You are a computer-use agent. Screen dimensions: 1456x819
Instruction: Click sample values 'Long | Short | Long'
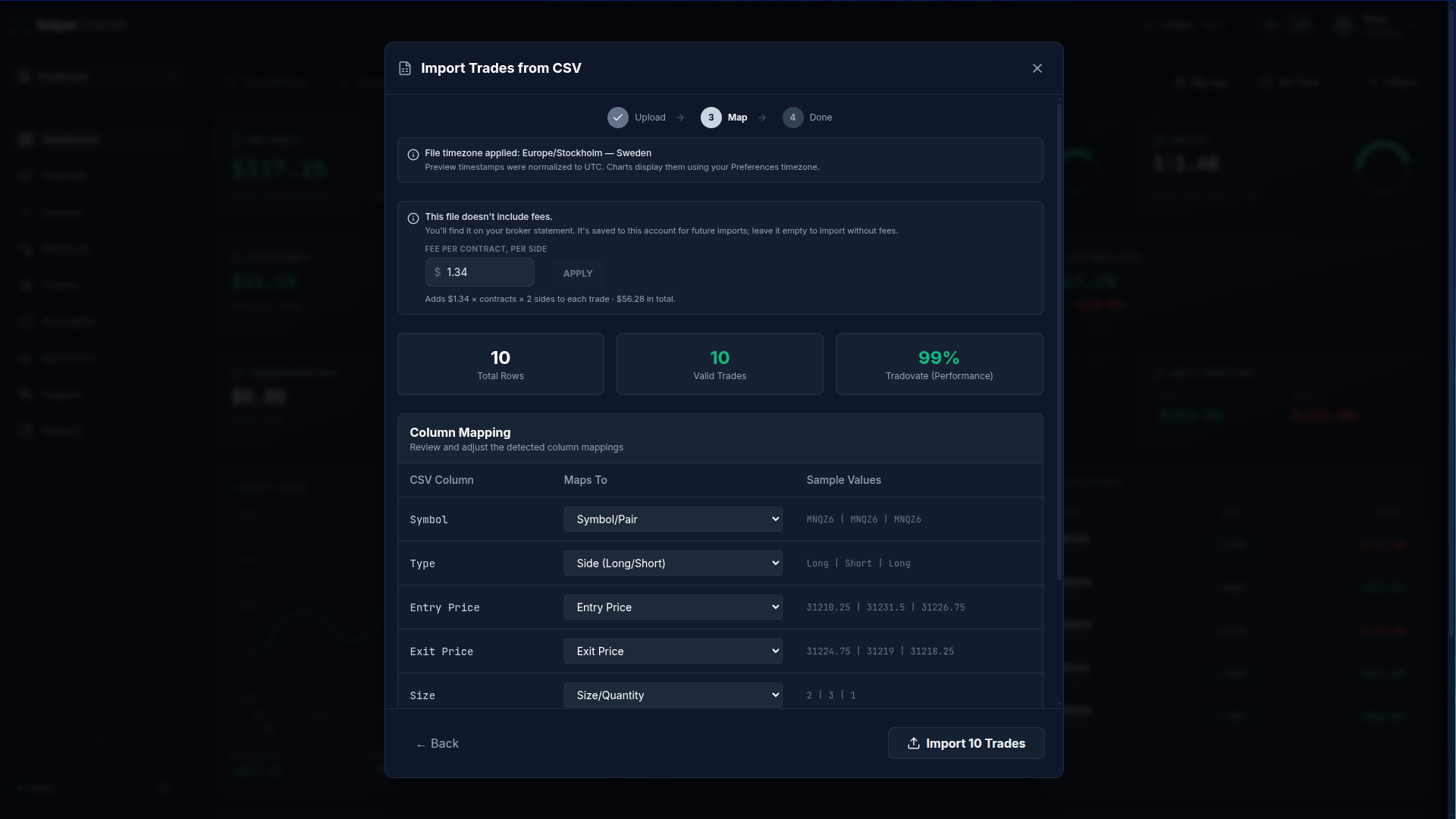click(x=858, y=563)
